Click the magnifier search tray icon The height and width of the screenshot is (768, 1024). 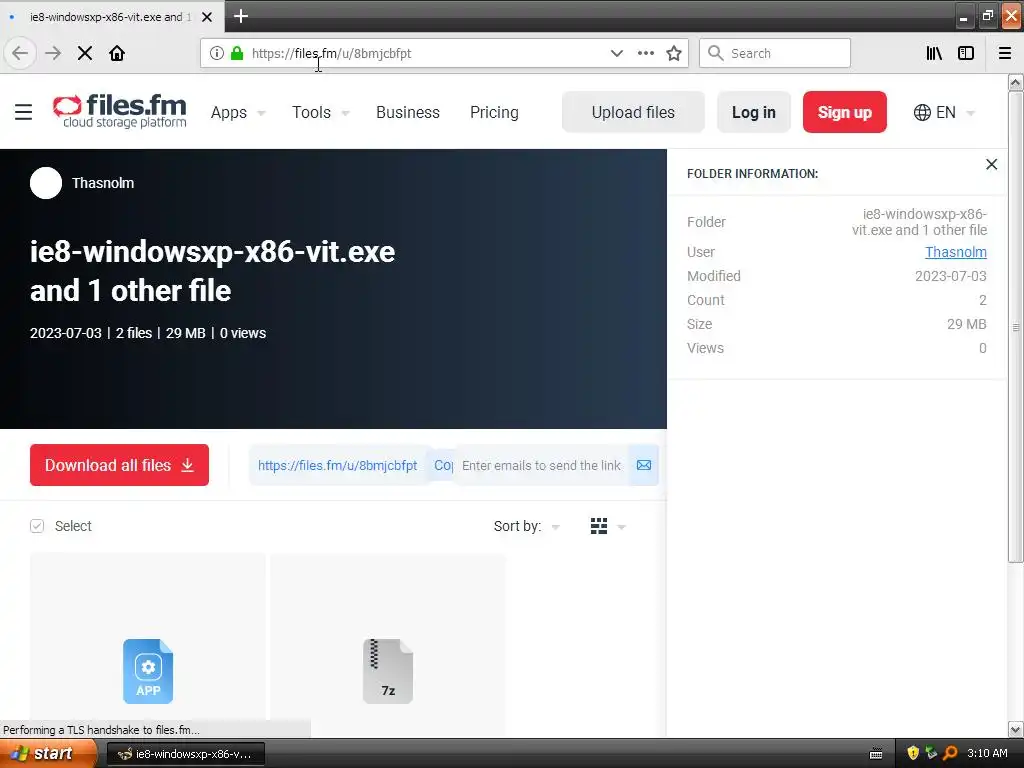(950, 753)
